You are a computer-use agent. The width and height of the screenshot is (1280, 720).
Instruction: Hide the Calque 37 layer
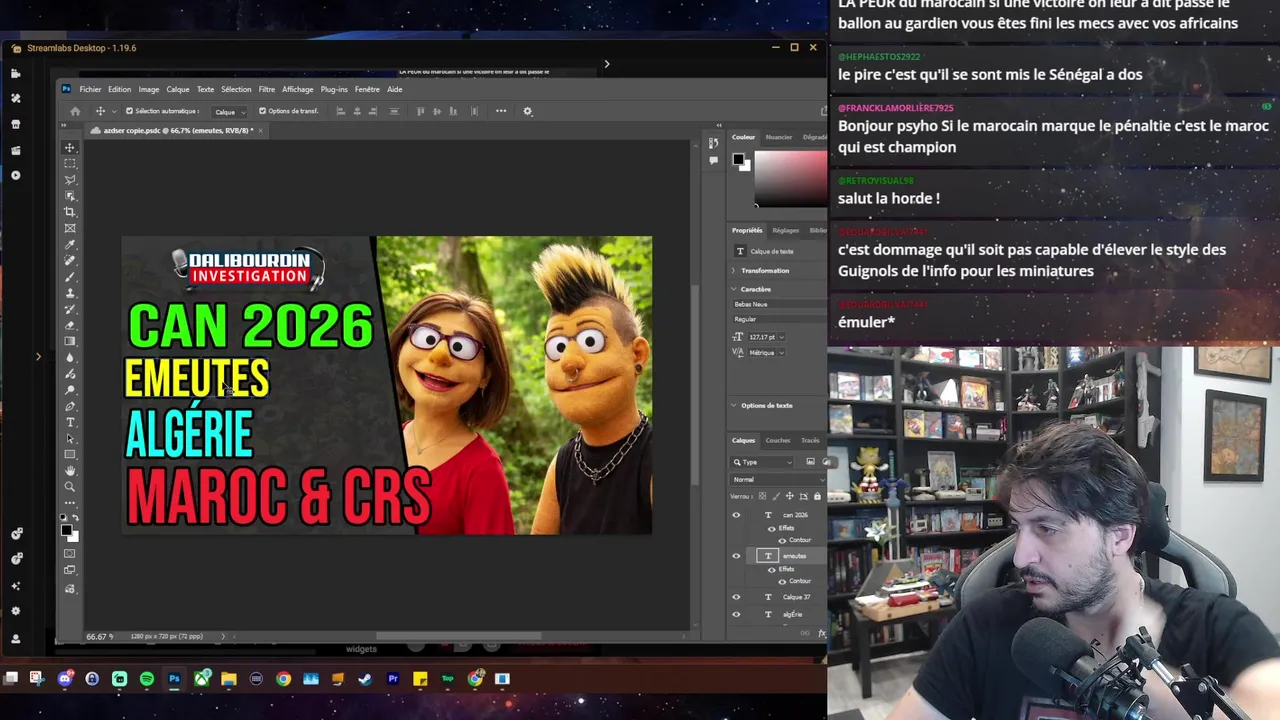pyautogui.click(x=736, y=597)
